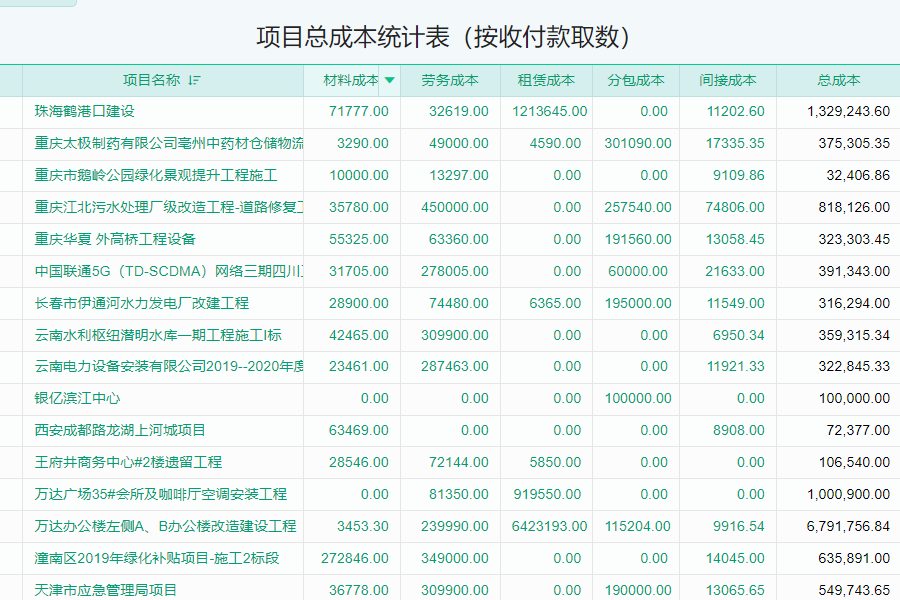The height and width of the screenshot is (600, 900).
Task: Click the 分包成本 column header
Action: [x=635, y=80]
